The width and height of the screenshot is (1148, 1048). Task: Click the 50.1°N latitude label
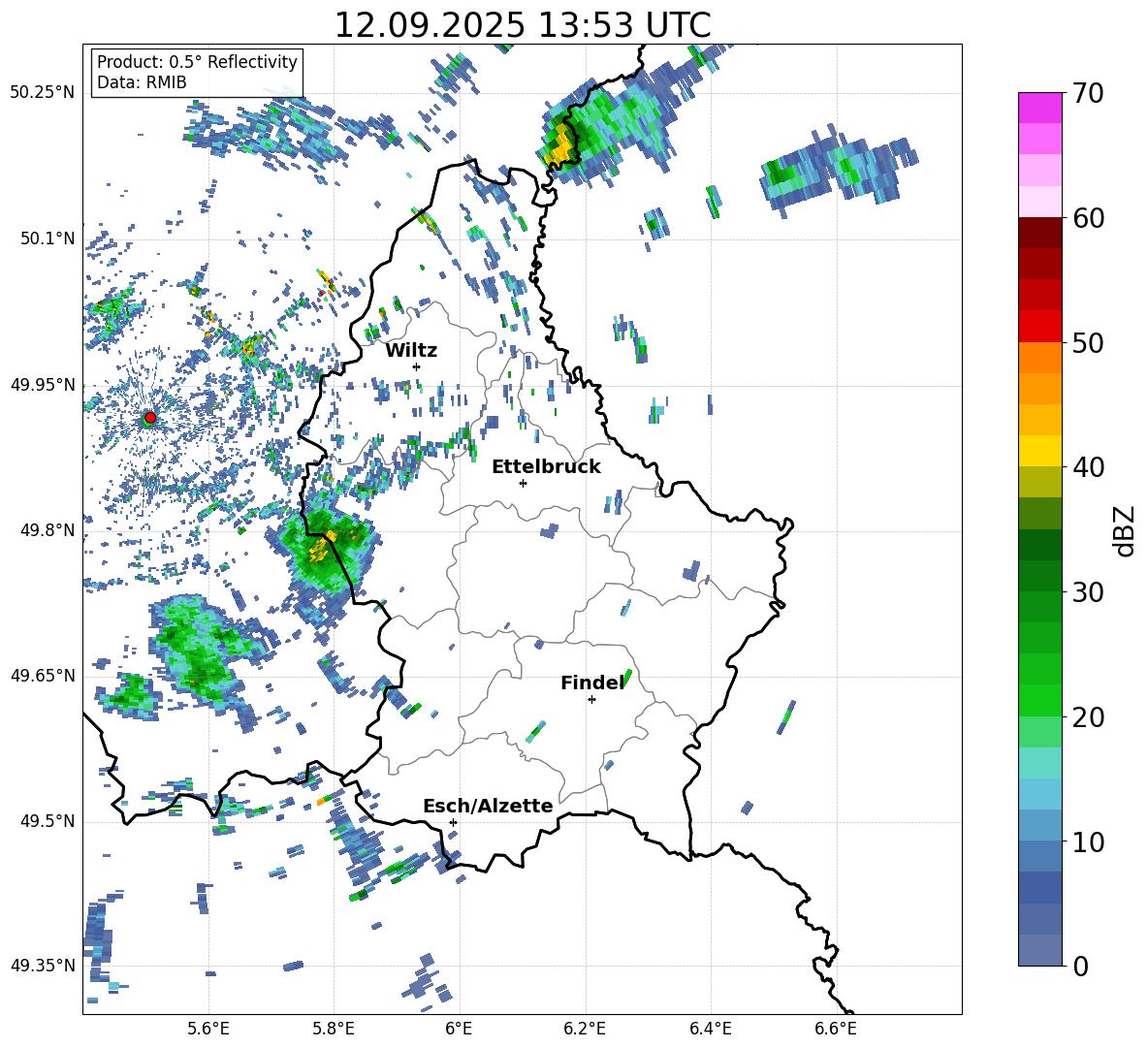(47, 238)
